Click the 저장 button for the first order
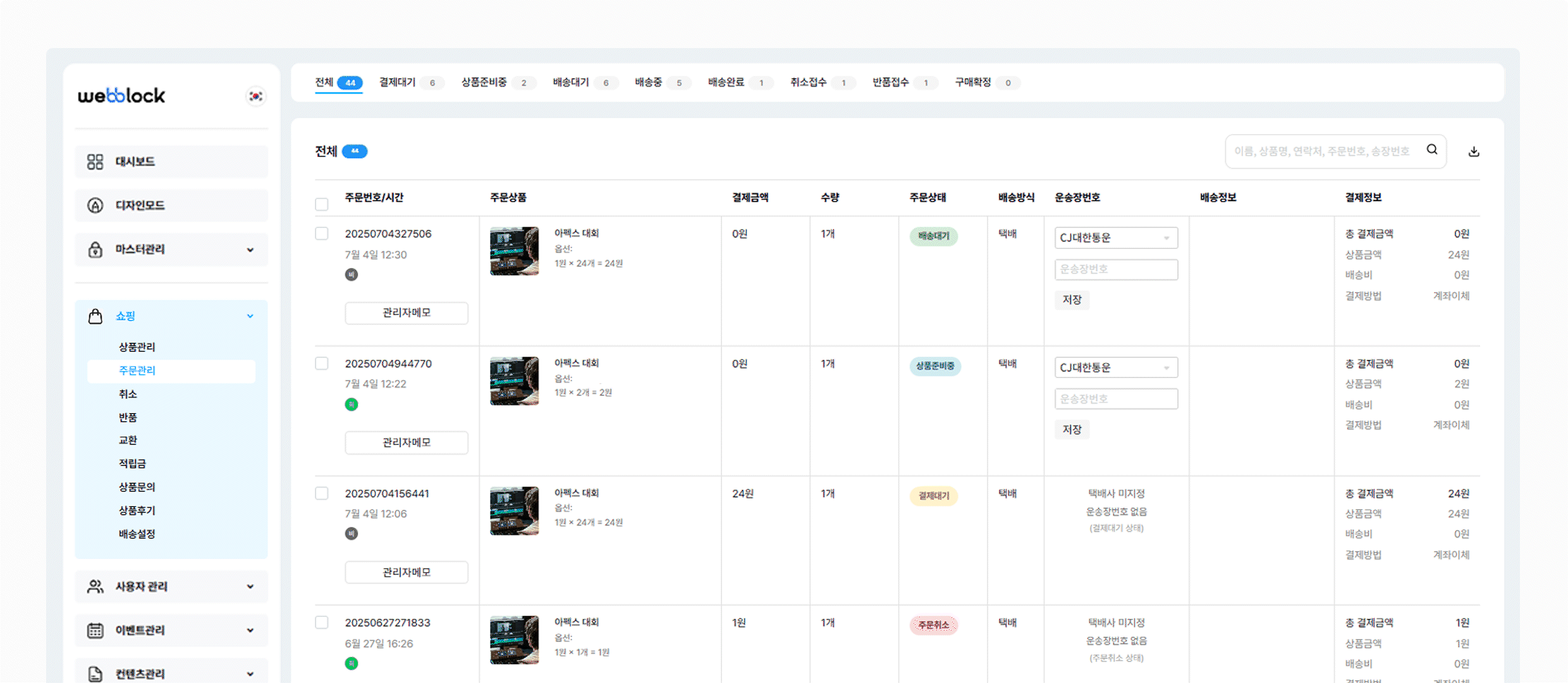 [x=1072, y=300]
